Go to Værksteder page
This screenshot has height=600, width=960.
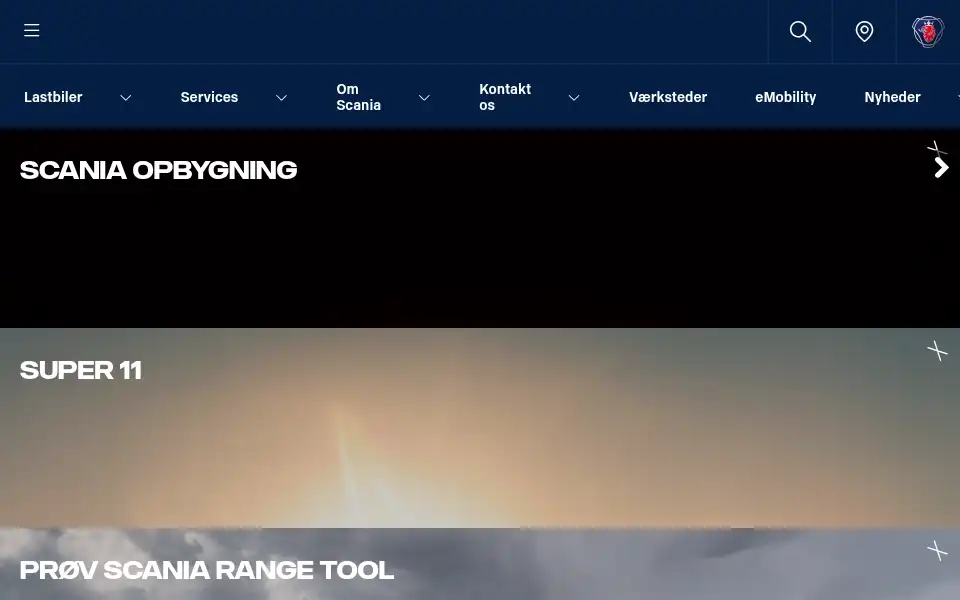click(x=668, y=97)
